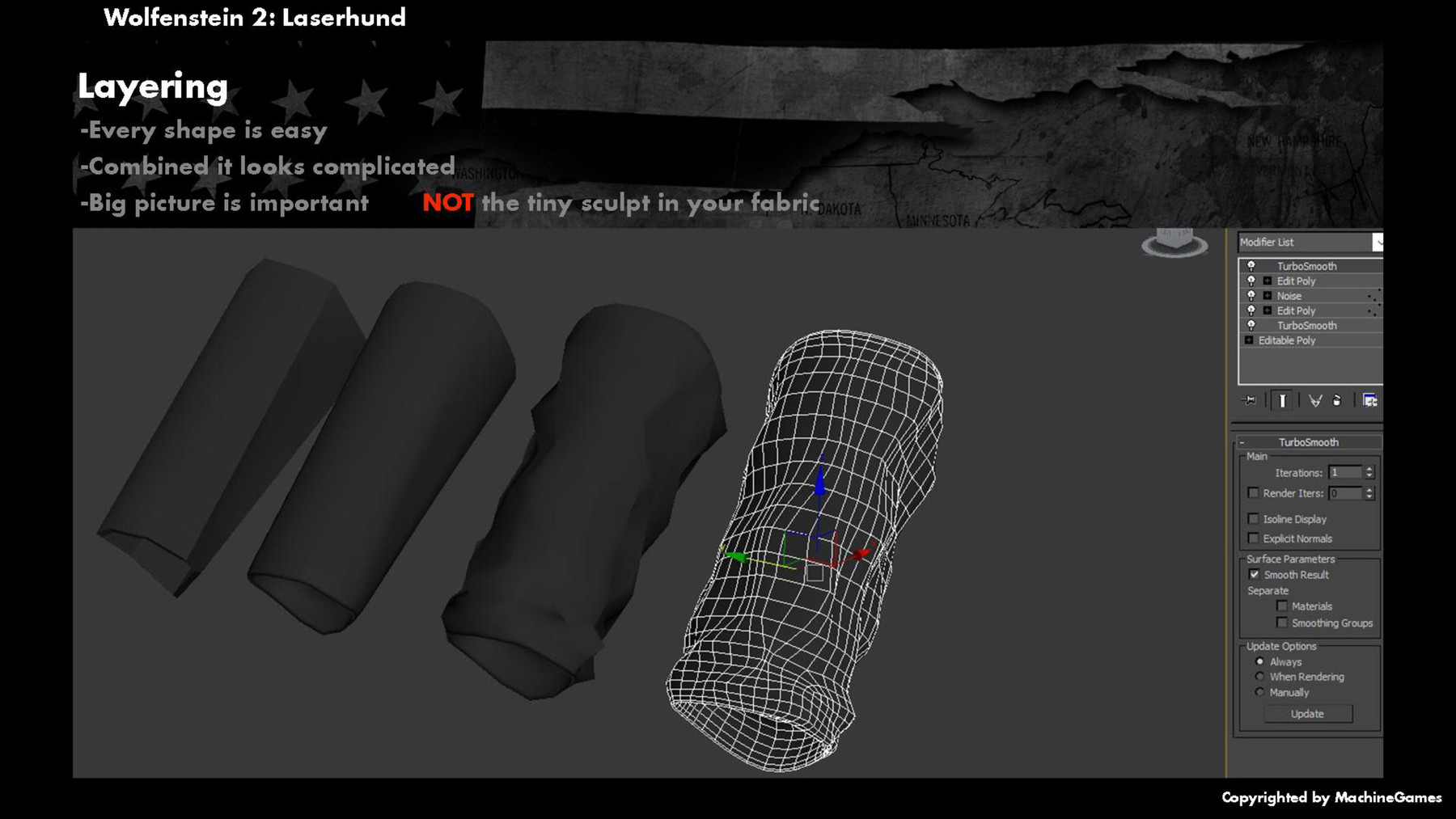1456x819 pixels.
Task: Toggle lightbulb of TurboSmooth above Editable Poly
Action: point(1251,325)
